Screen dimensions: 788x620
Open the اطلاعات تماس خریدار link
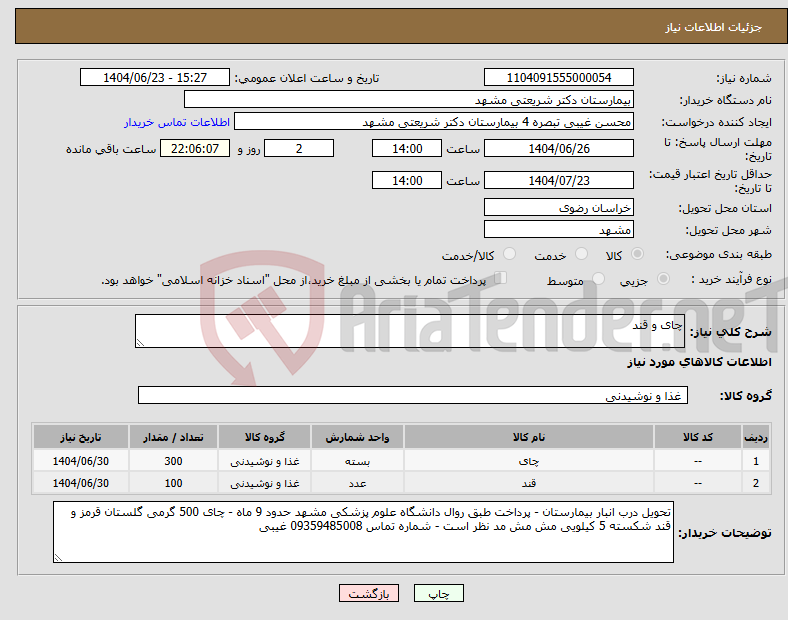177,122
